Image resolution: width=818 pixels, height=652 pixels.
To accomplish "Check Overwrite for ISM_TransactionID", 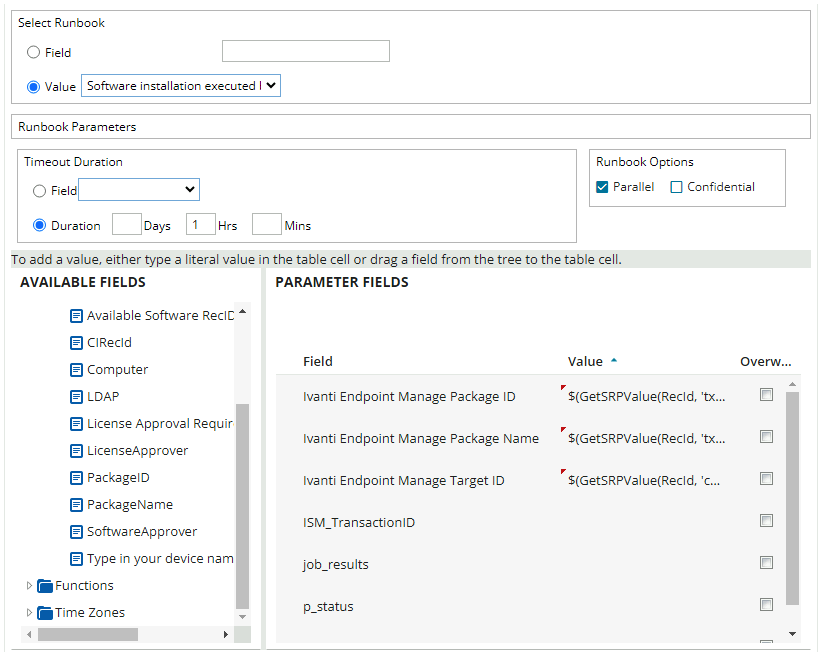I will pyautogui.click(x=766, y=521).
